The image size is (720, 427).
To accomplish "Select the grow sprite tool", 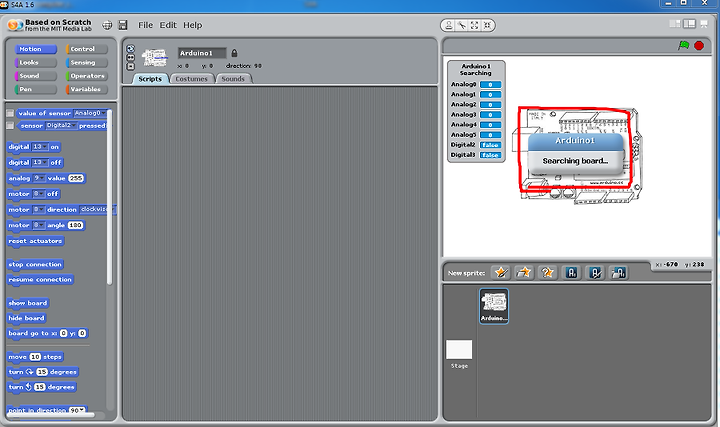I will 474,25.
